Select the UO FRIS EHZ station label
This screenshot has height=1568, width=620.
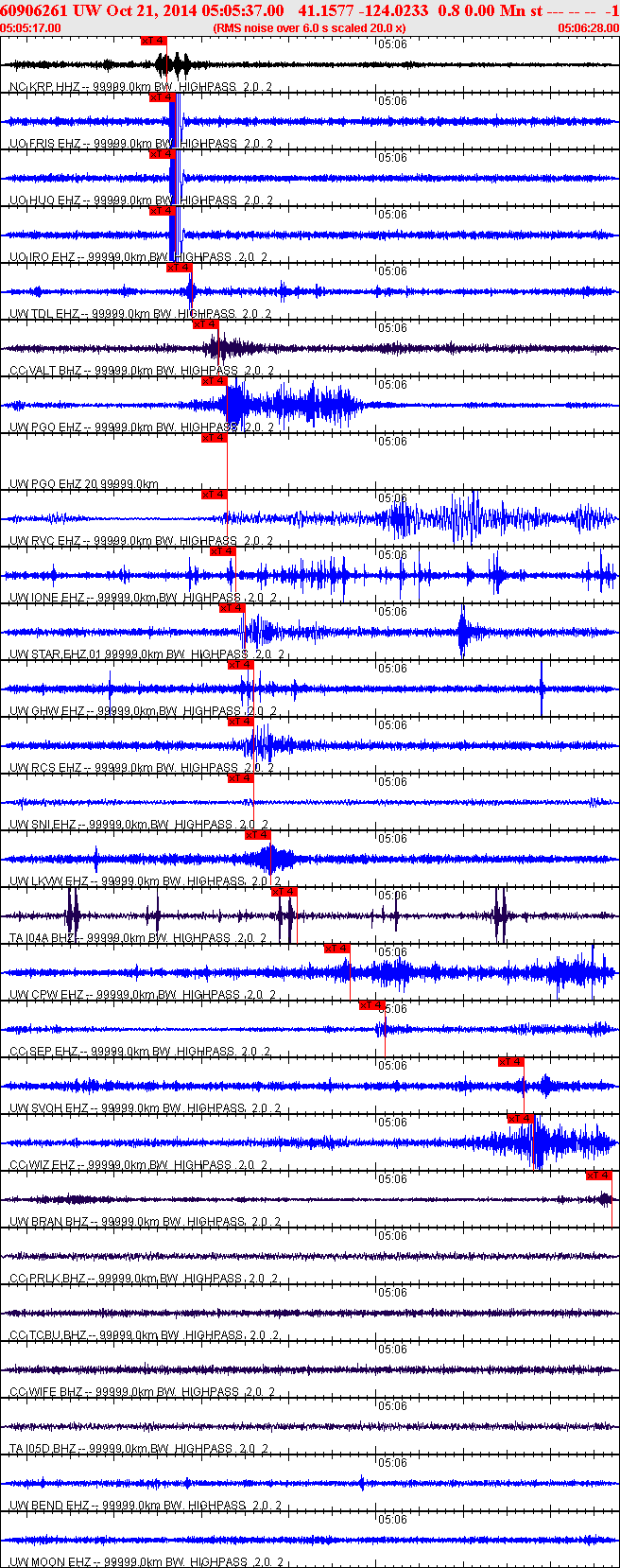[x=141, y=144]
